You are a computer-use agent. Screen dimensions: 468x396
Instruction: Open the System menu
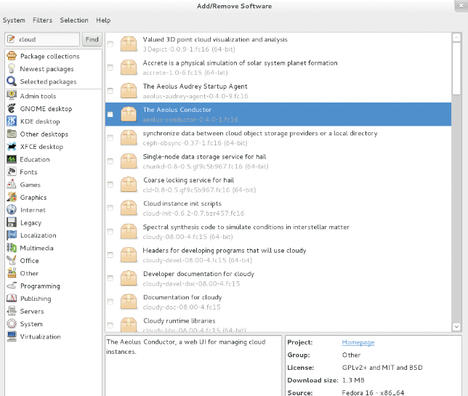click(x=14, y=20)
